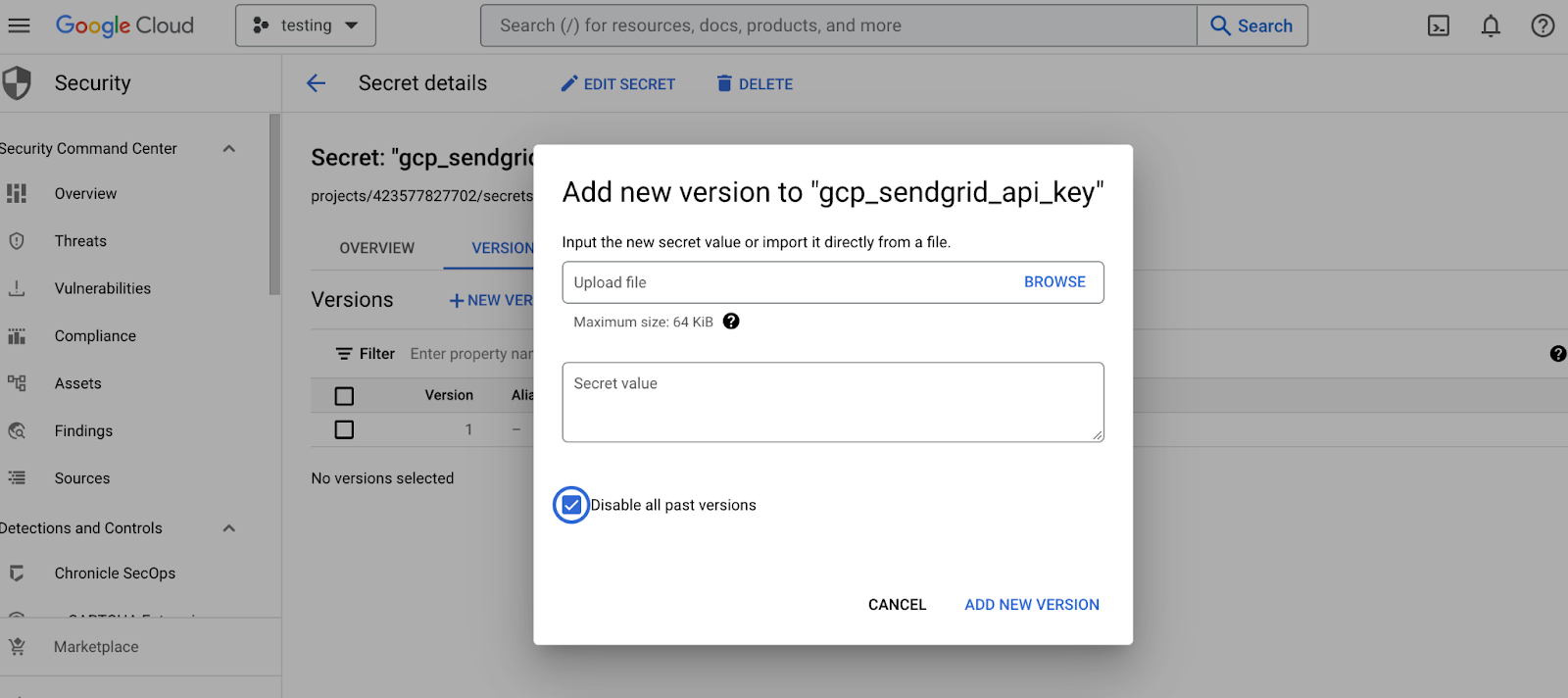Select the checkbox for version 1 row
The image size is (1568, 698).
click(x=344, y=429)
